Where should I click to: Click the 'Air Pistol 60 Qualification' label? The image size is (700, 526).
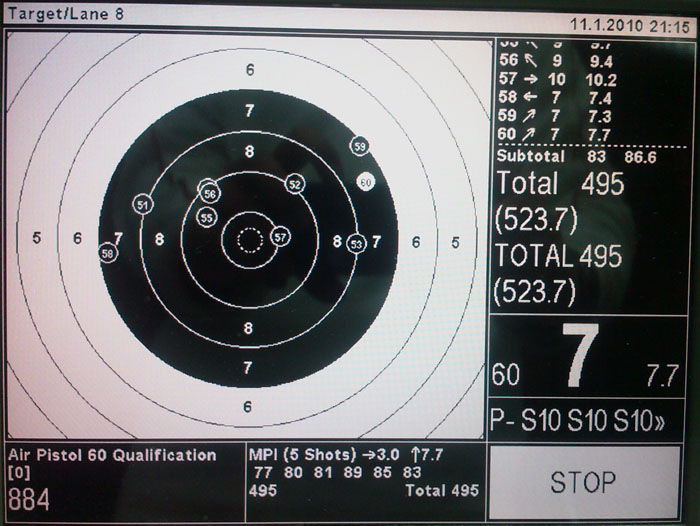[112, 455]
